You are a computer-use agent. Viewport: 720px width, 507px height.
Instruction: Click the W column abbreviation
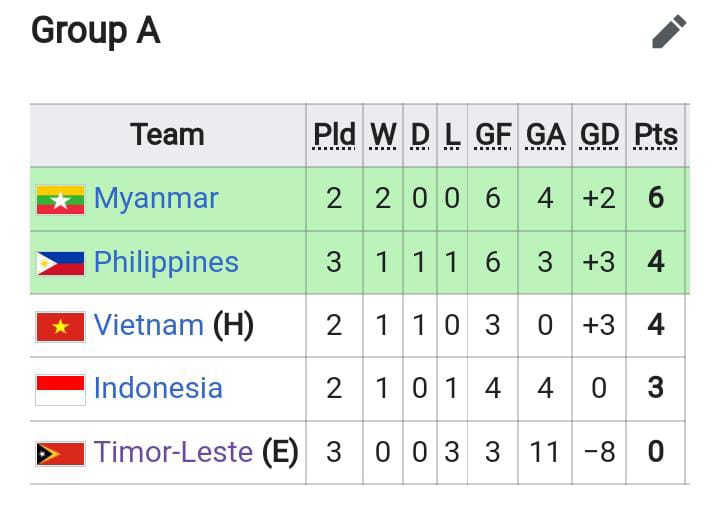(383, 135)
